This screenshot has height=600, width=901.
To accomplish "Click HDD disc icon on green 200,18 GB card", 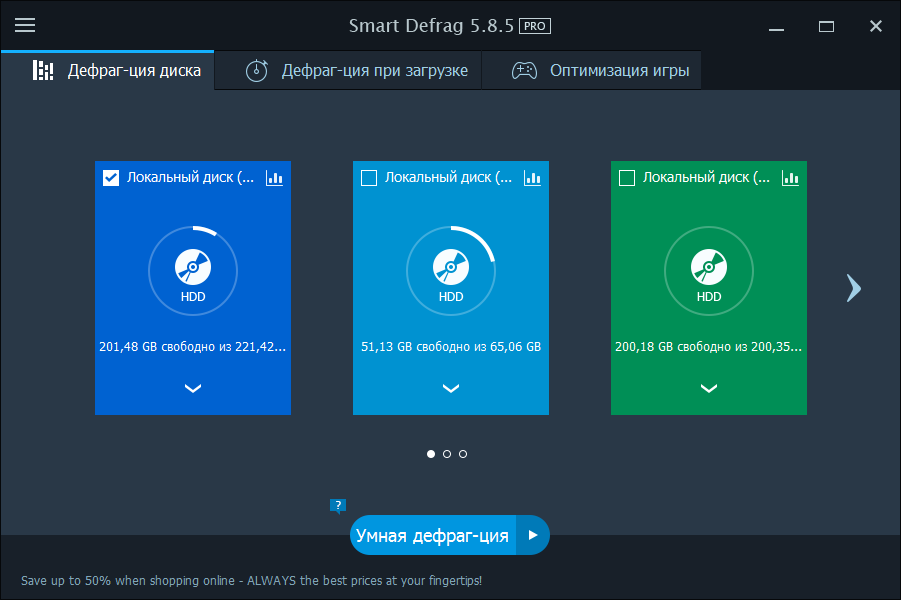I will coord(709,267).
